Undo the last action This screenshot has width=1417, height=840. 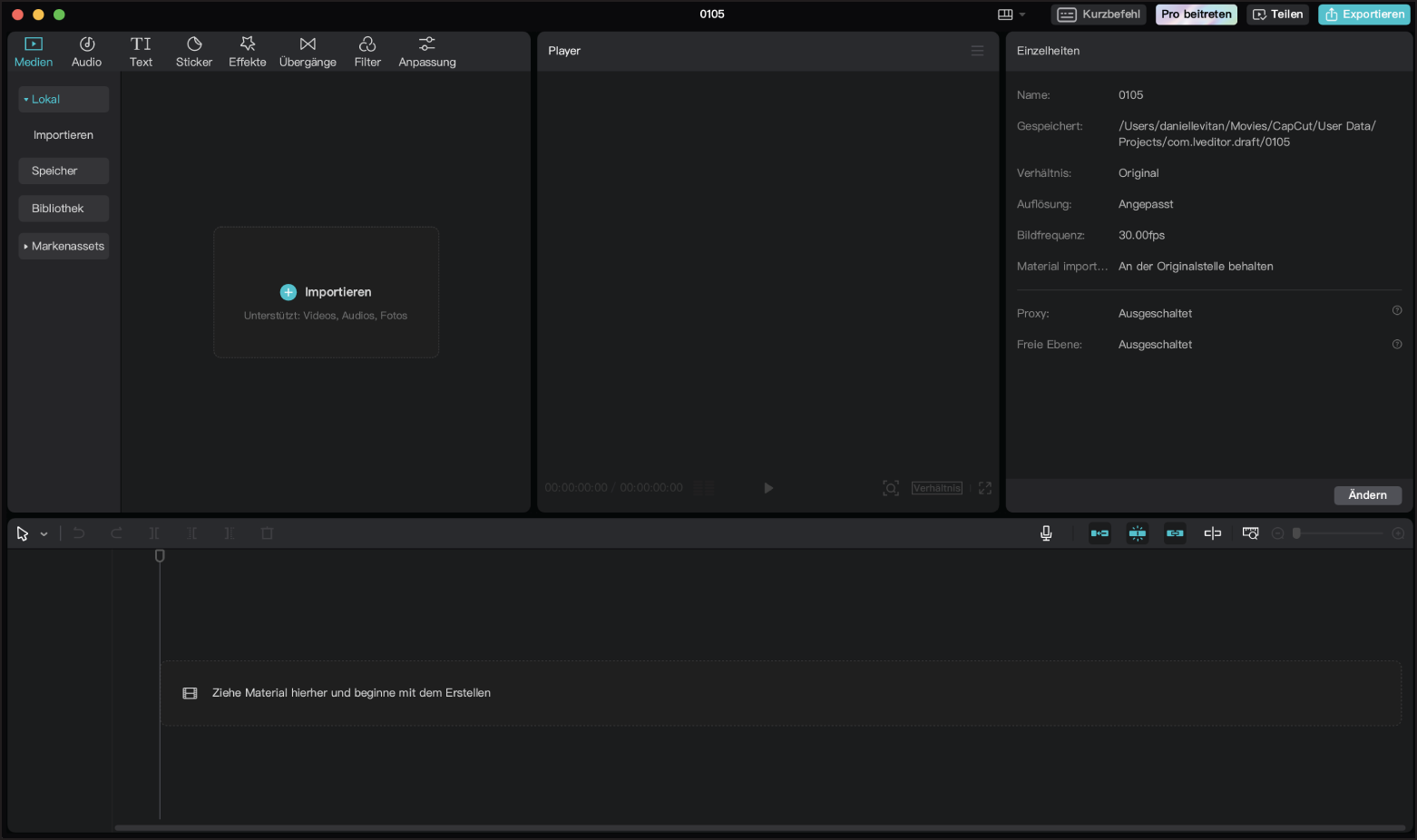tap(79, 533)
